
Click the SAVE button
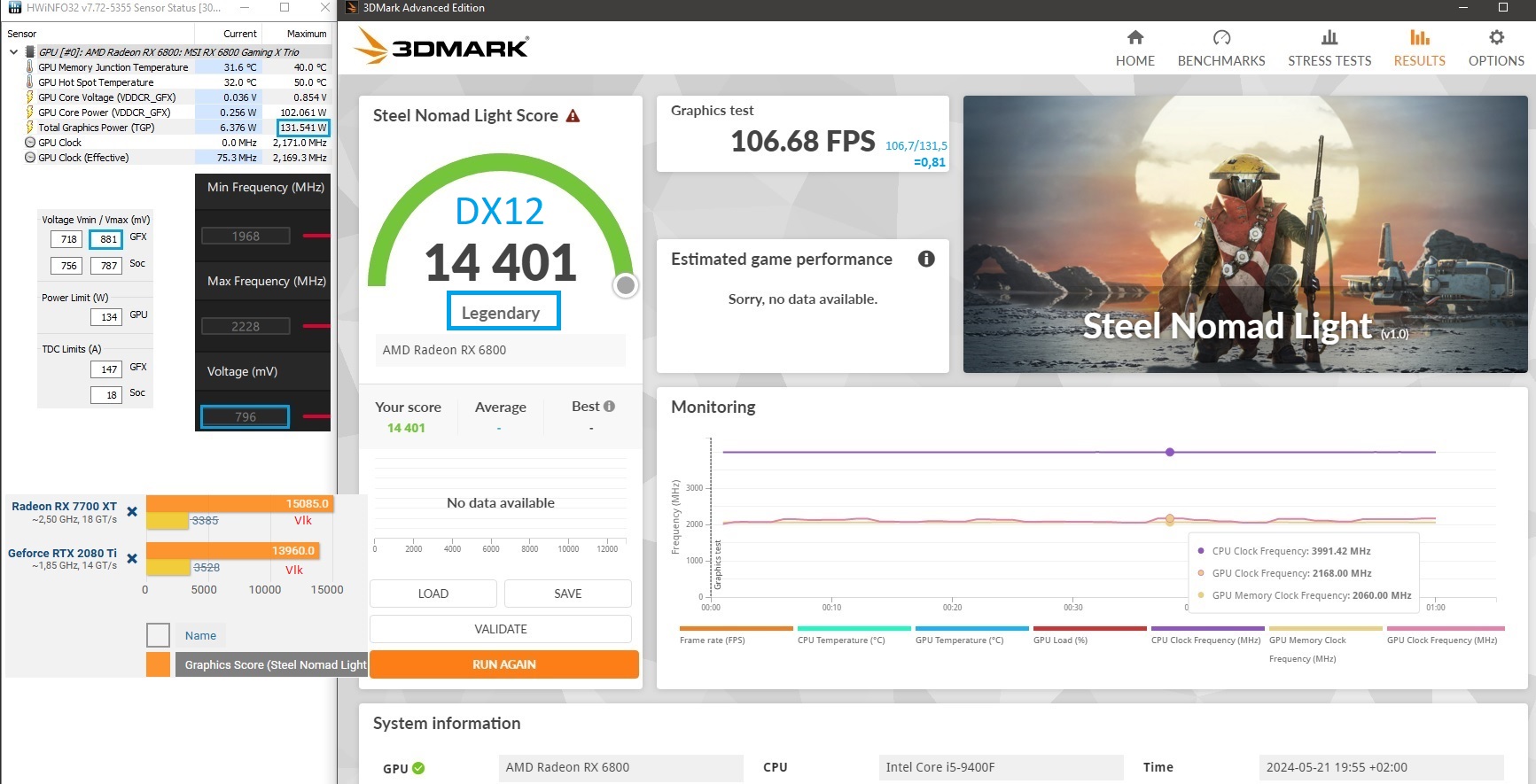[x=568, y=594]
